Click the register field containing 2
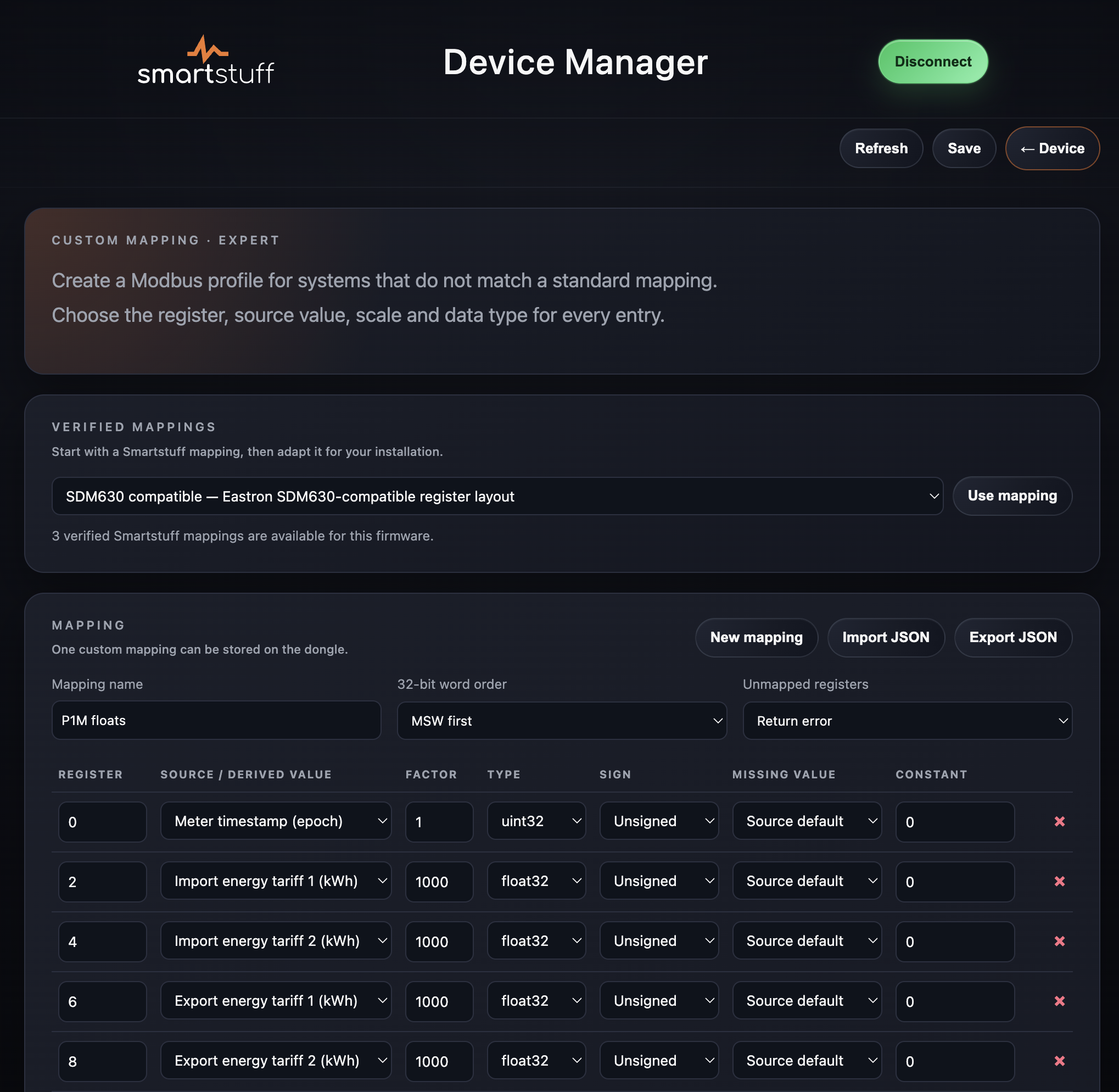Image resolution: width=1119 pixels, height=1092 pixels. [102, 882]
